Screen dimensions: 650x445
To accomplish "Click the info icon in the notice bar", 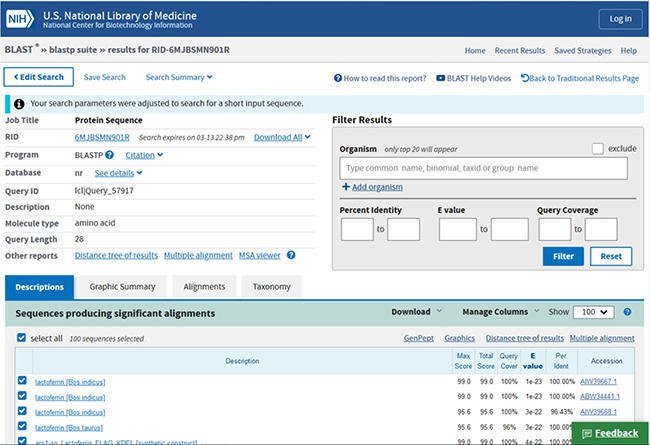I will (19, 104).
